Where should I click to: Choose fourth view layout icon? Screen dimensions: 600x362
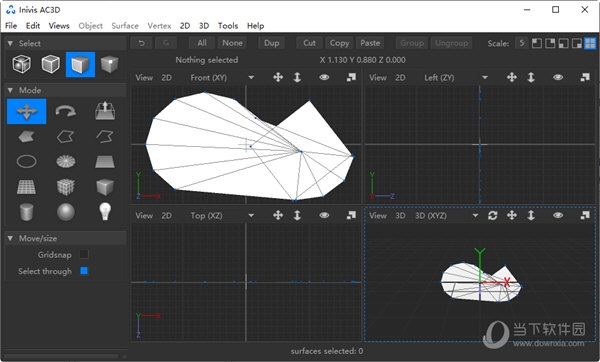pos(577,43)
